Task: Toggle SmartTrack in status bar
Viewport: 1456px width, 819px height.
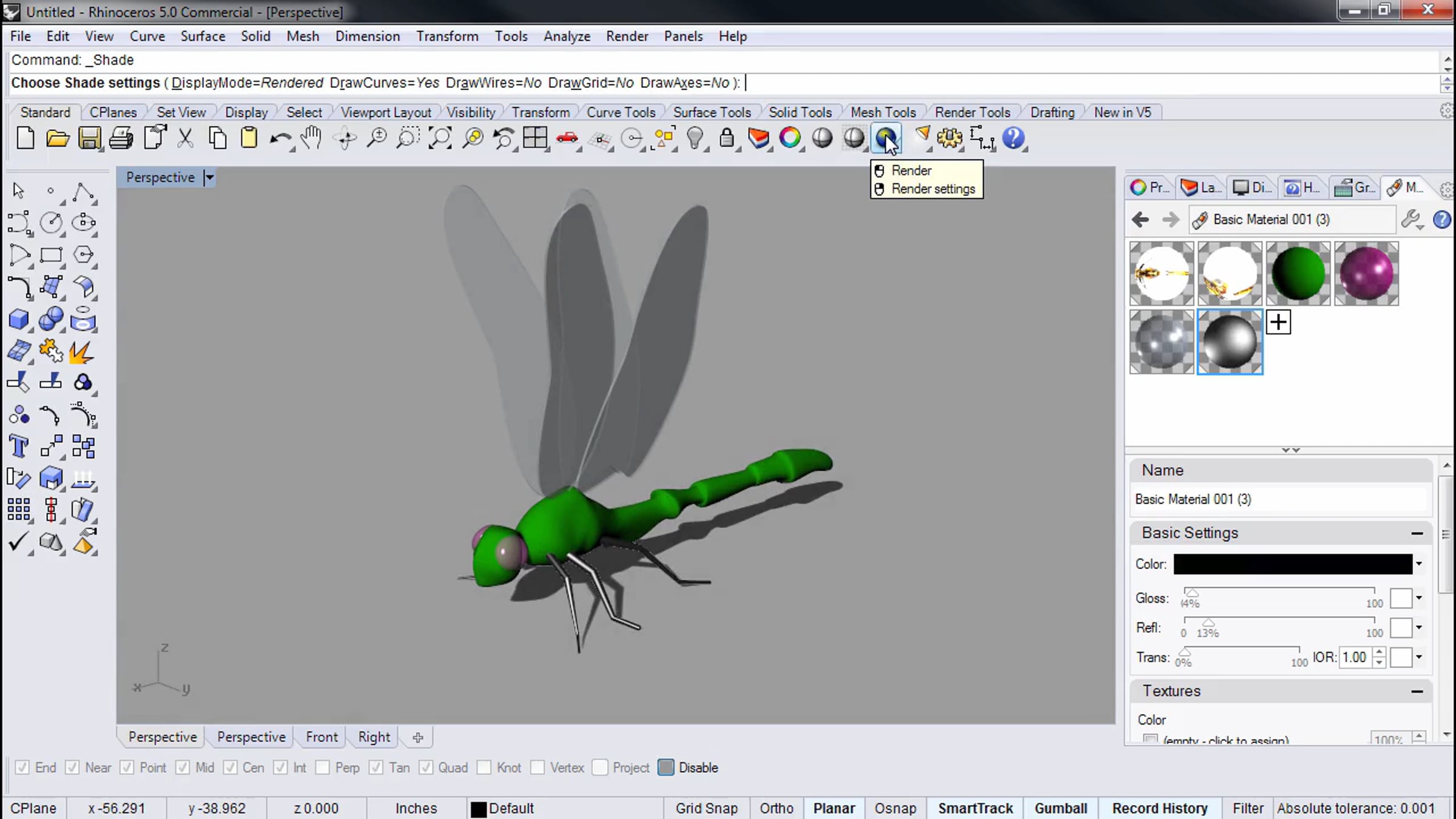Action: (x=976, y=809)
